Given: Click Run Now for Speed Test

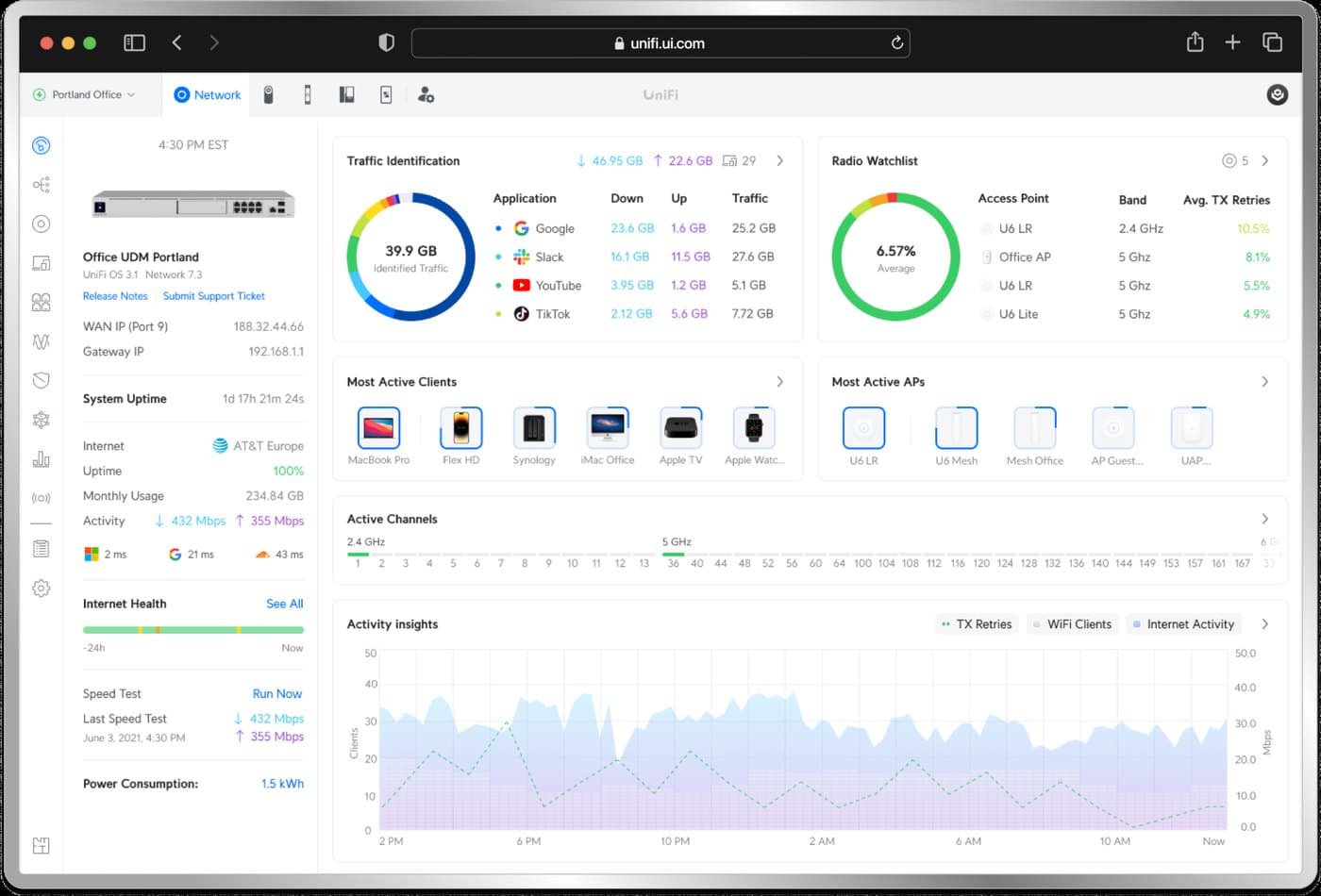Looking at the screenshot, I should pos(277,693).
